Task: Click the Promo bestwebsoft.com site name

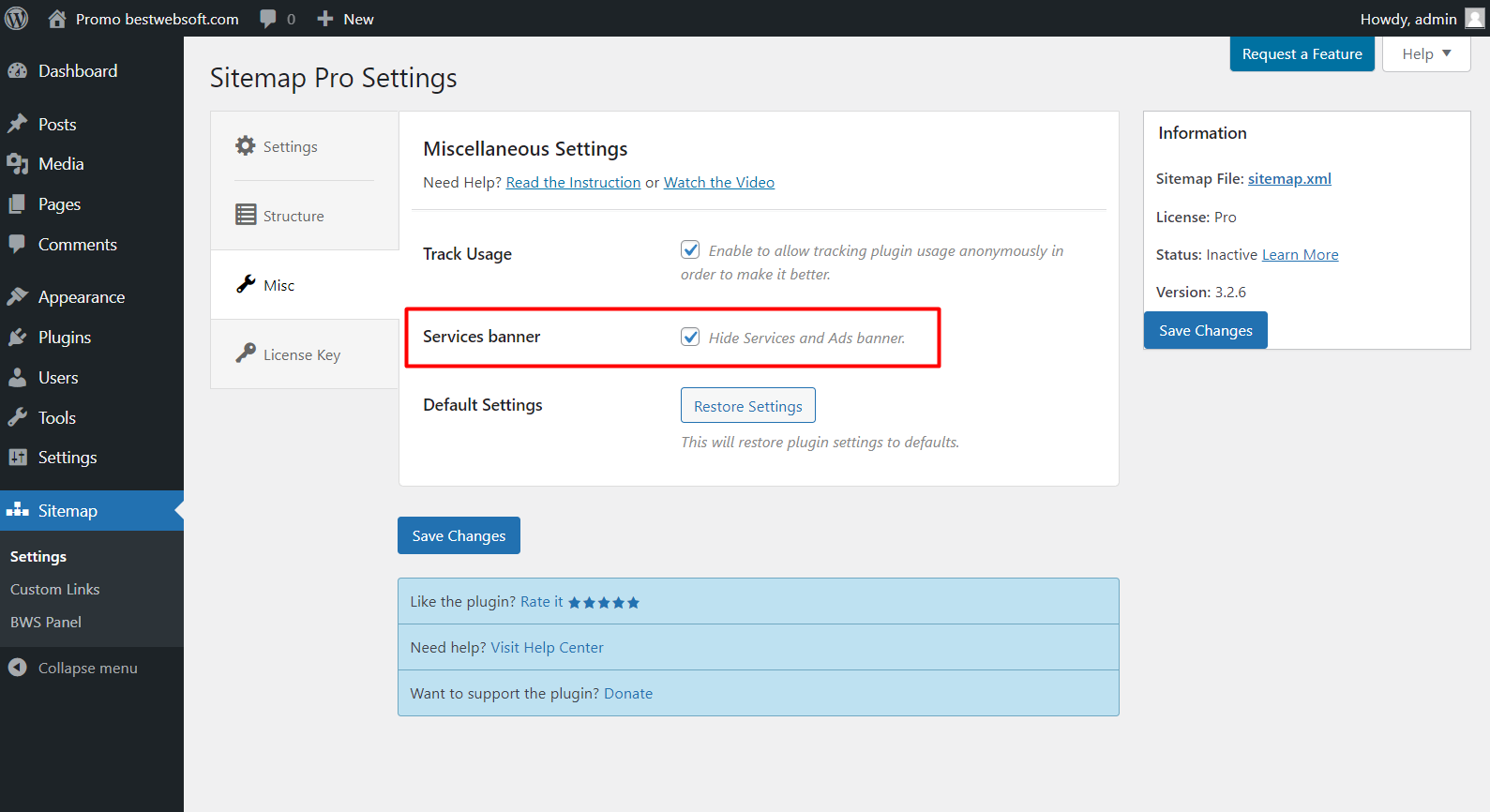Action: coord(157,19)
